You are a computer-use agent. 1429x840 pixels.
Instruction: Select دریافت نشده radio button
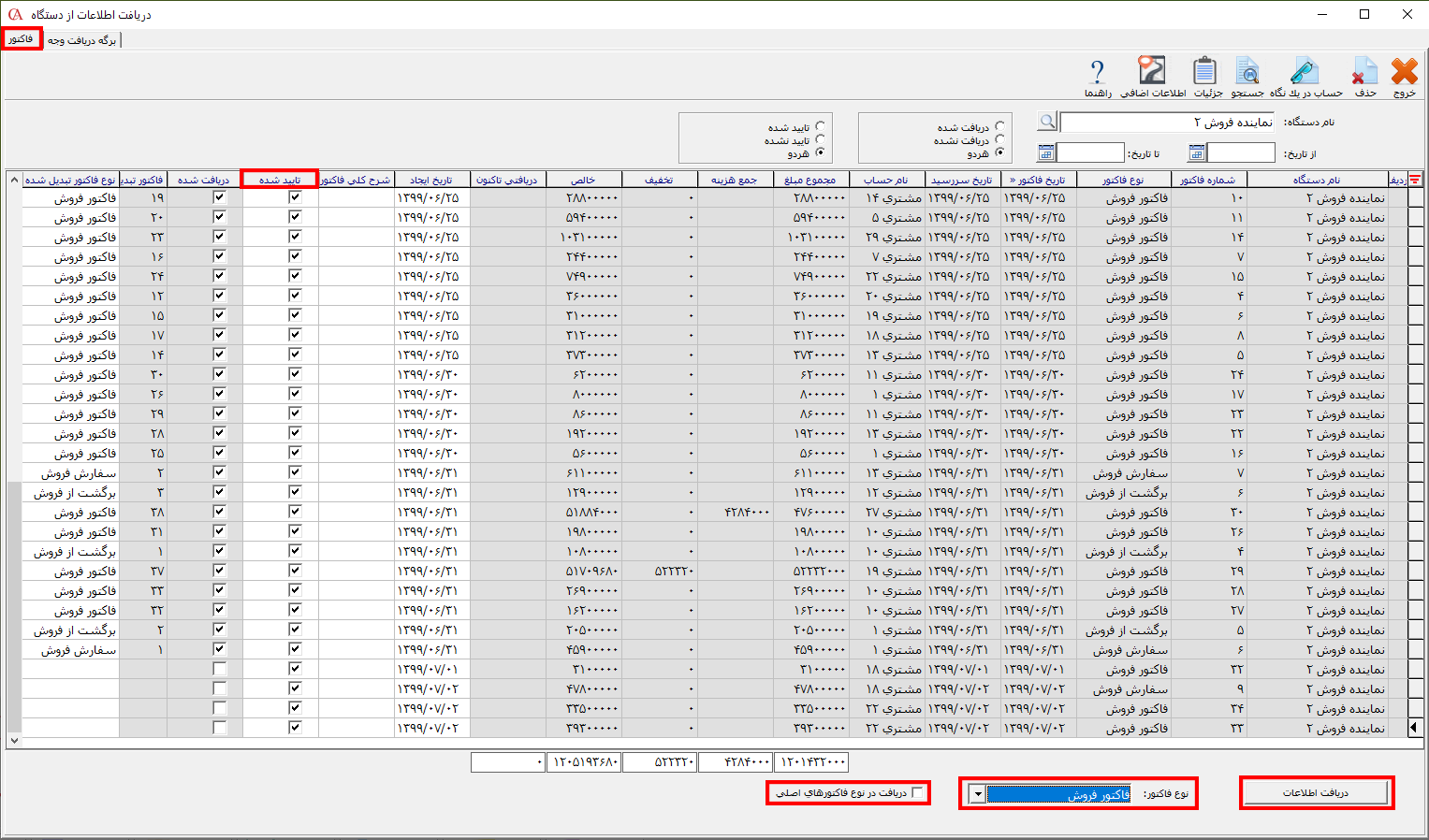click(x=999, y=139)
